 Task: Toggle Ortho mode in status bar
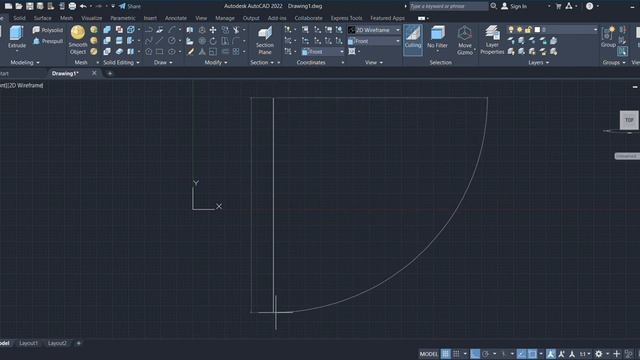pyautogui.click(x=475, y=354)
